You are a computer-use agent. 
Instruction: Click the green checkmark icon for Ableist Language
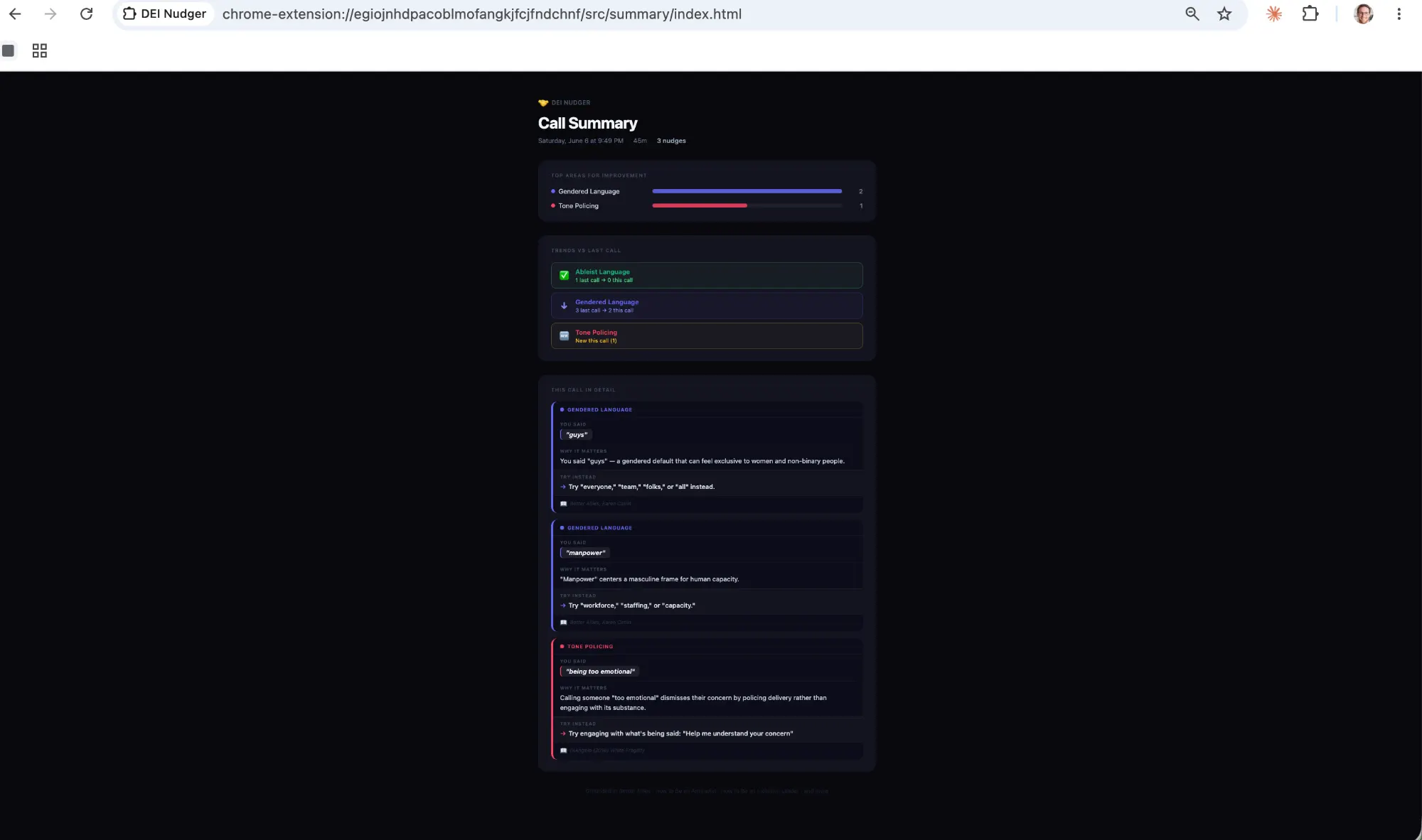564,276
